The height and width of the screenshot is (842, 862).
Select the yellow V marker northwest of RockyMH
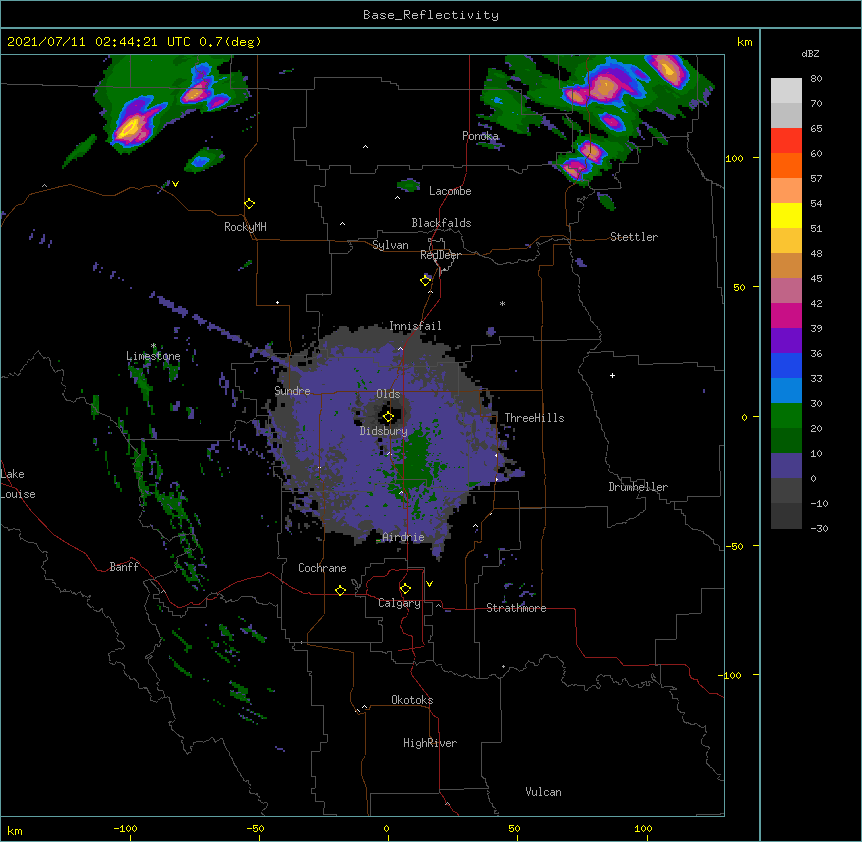click(175, 184)
